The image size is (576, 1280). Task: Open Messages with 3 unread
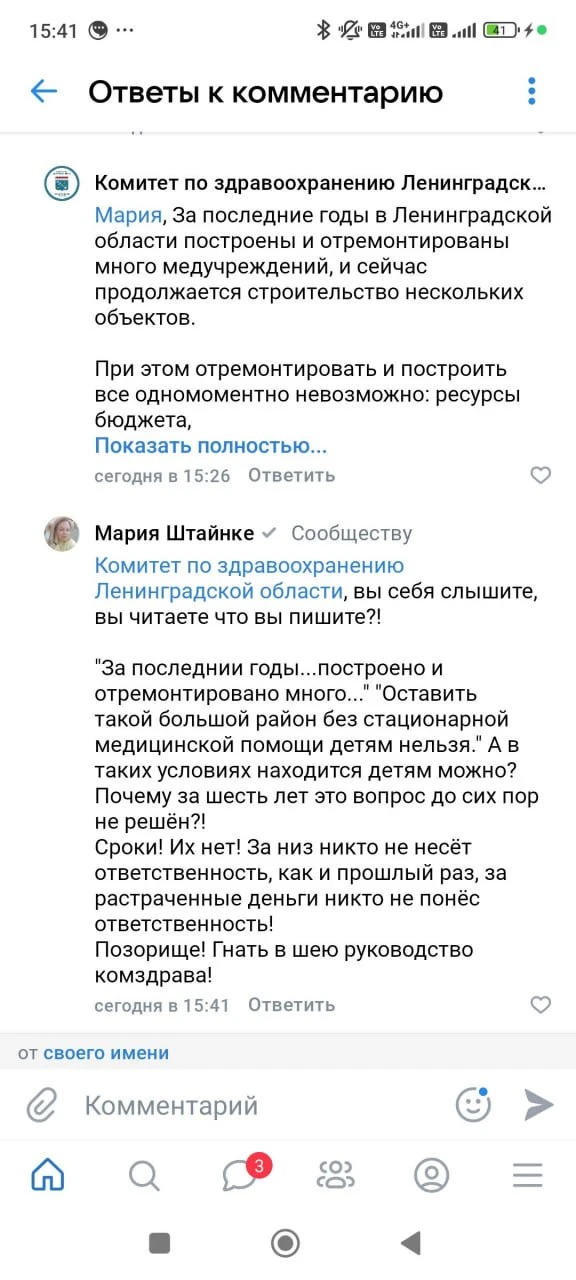(241, 1174)
